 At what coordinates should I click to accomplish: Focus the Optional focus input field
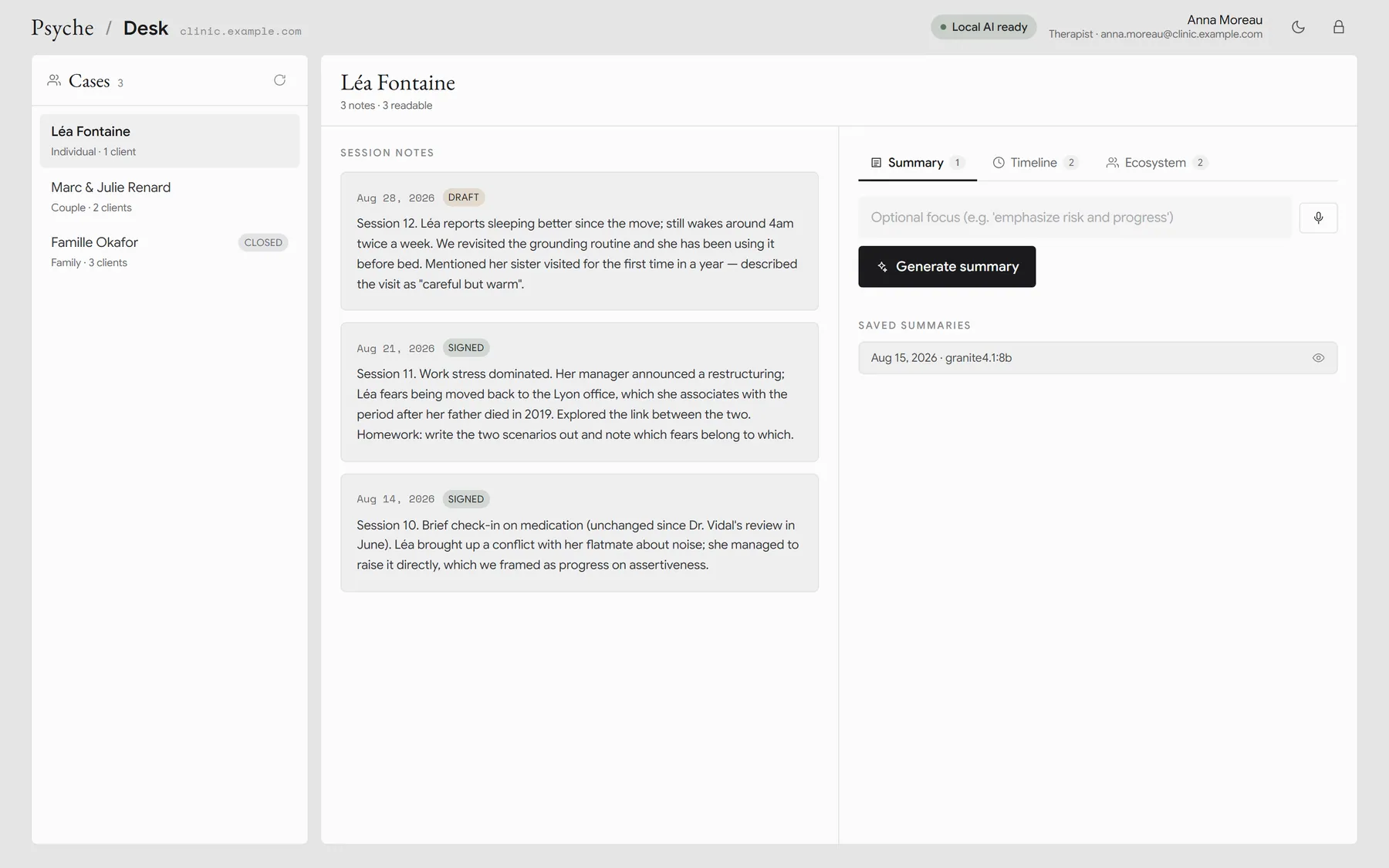[1074, 218]
